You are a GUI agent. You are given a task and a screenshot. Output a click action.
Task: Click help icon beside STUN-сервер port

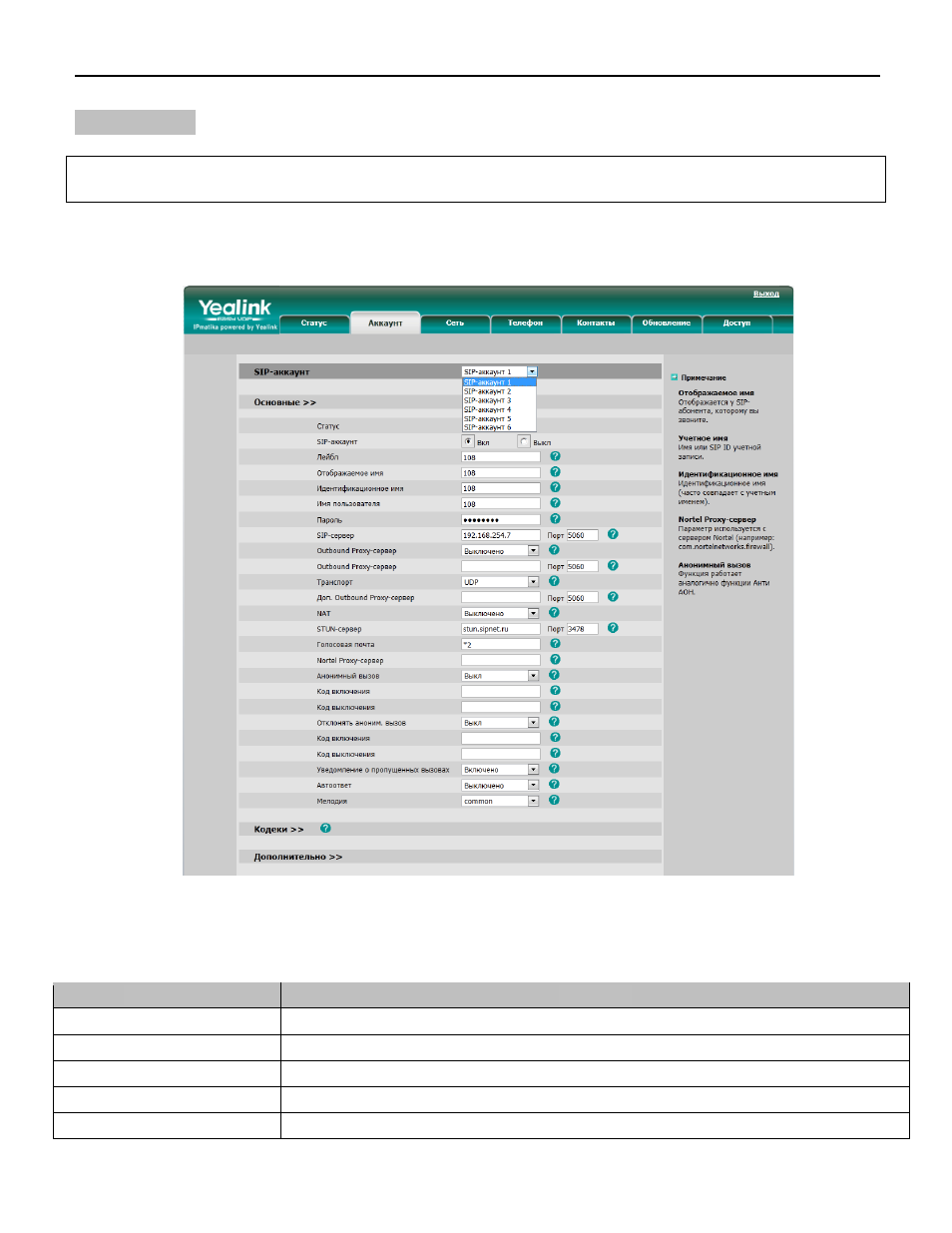point(613,628)
